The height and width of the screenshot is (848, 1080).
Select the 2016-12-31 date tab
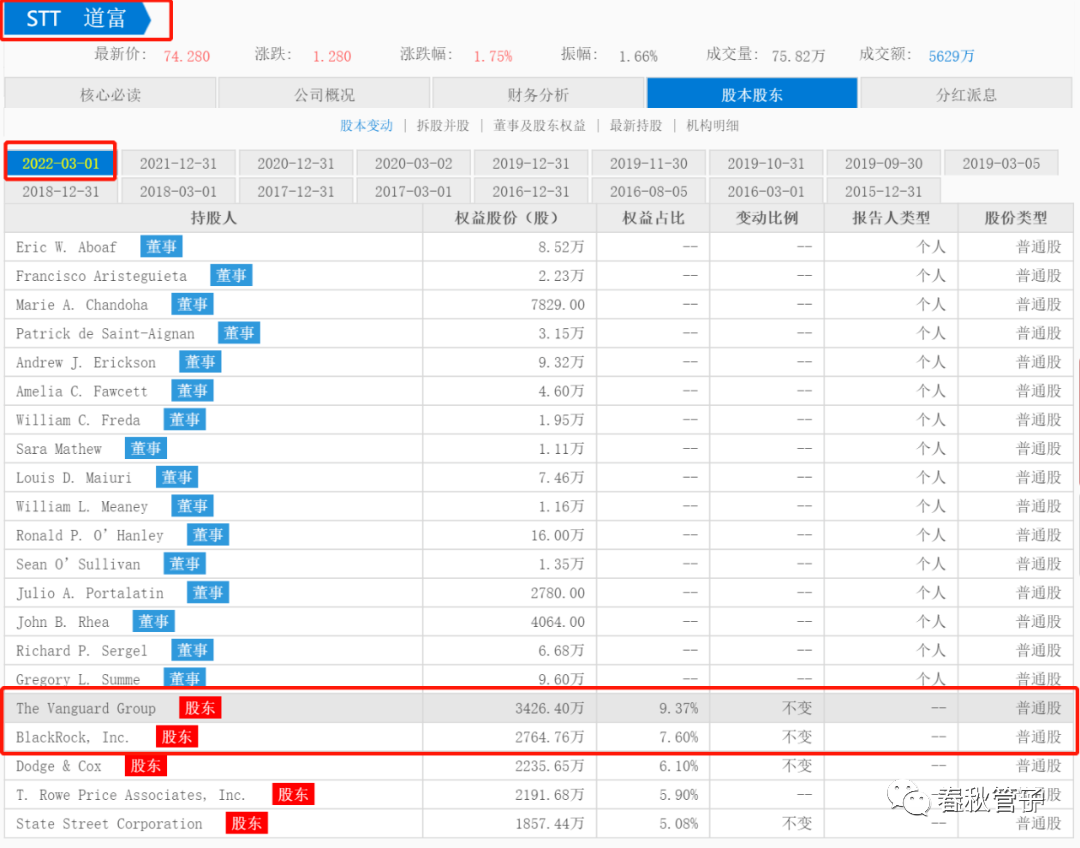[x=531, y=191]
